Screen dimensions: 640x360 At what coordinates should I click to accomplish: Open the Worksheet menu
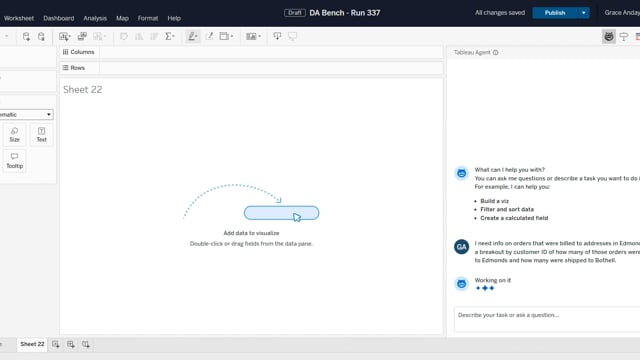19,18
